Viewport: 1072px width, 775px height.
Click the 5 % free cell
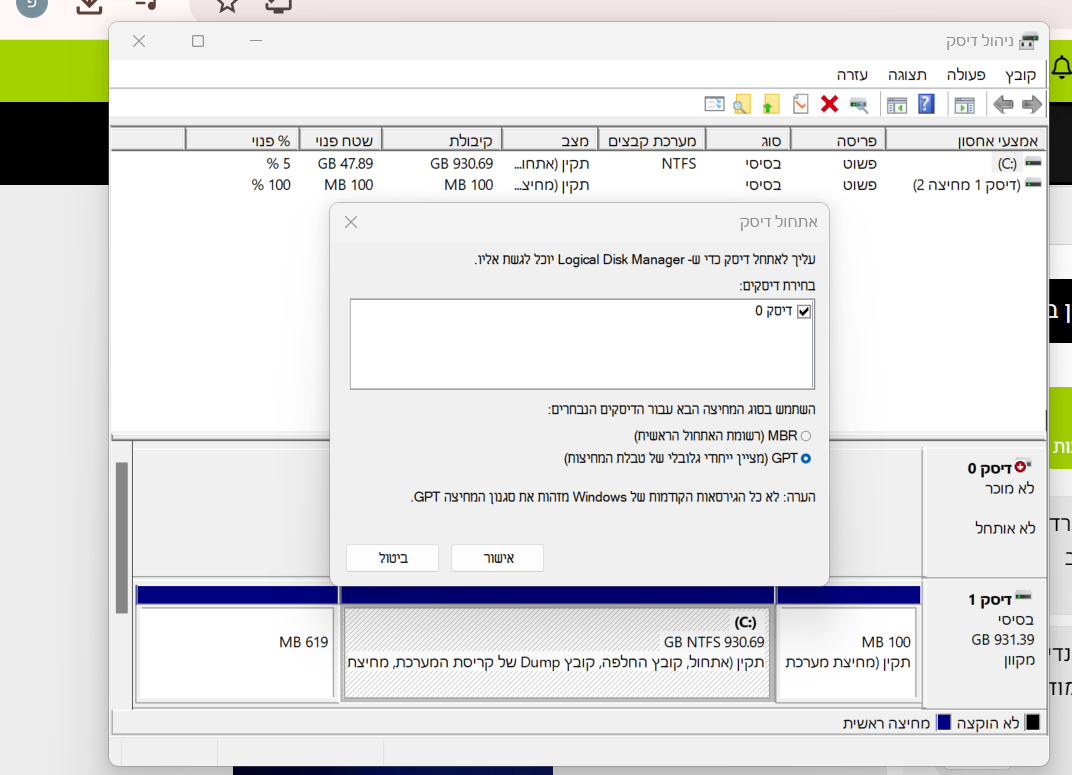[x=278, y=163]
